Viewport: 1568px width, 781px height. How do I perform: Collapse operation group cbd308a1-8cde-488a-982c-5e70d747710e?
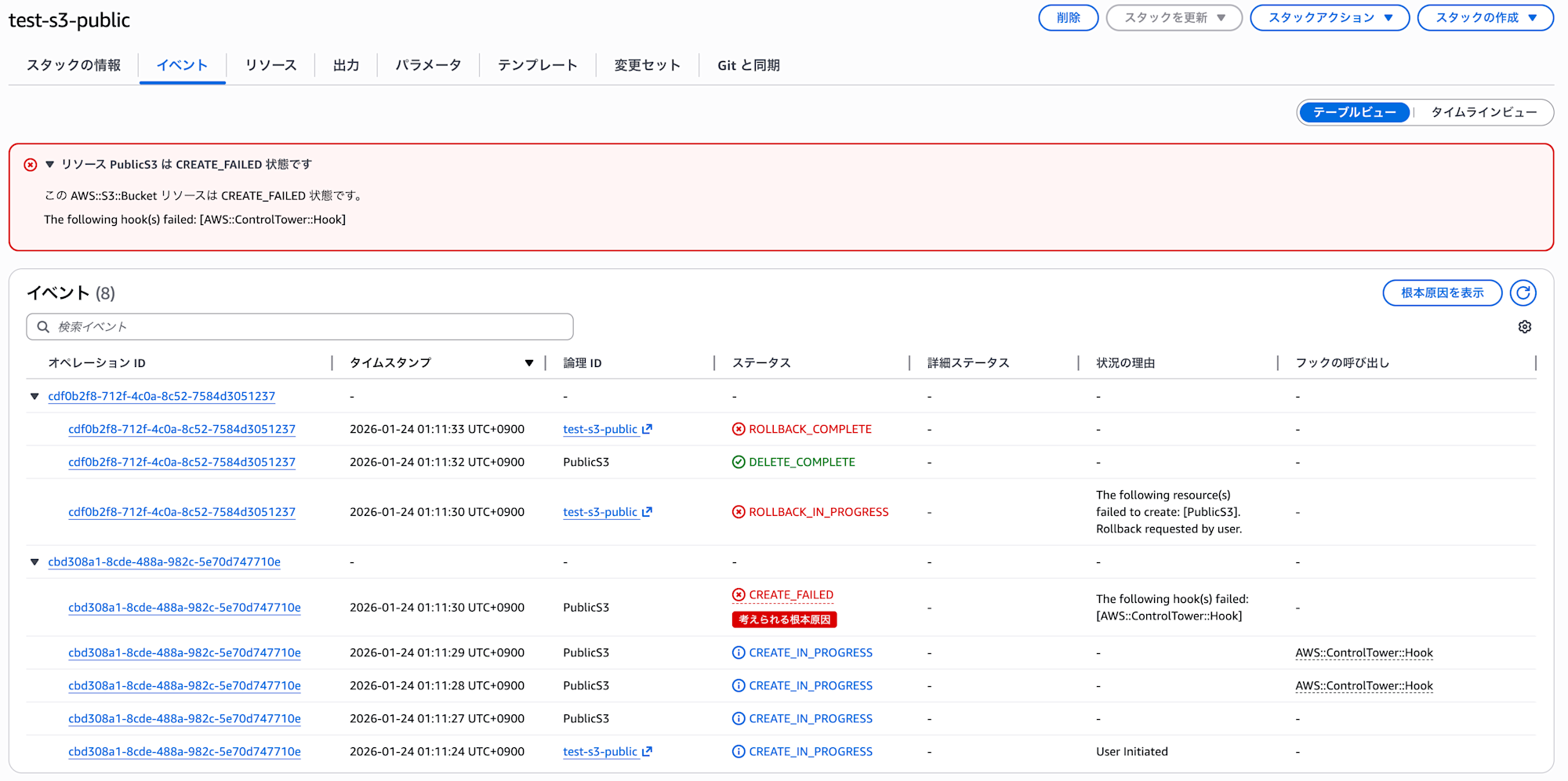[34, 562]
